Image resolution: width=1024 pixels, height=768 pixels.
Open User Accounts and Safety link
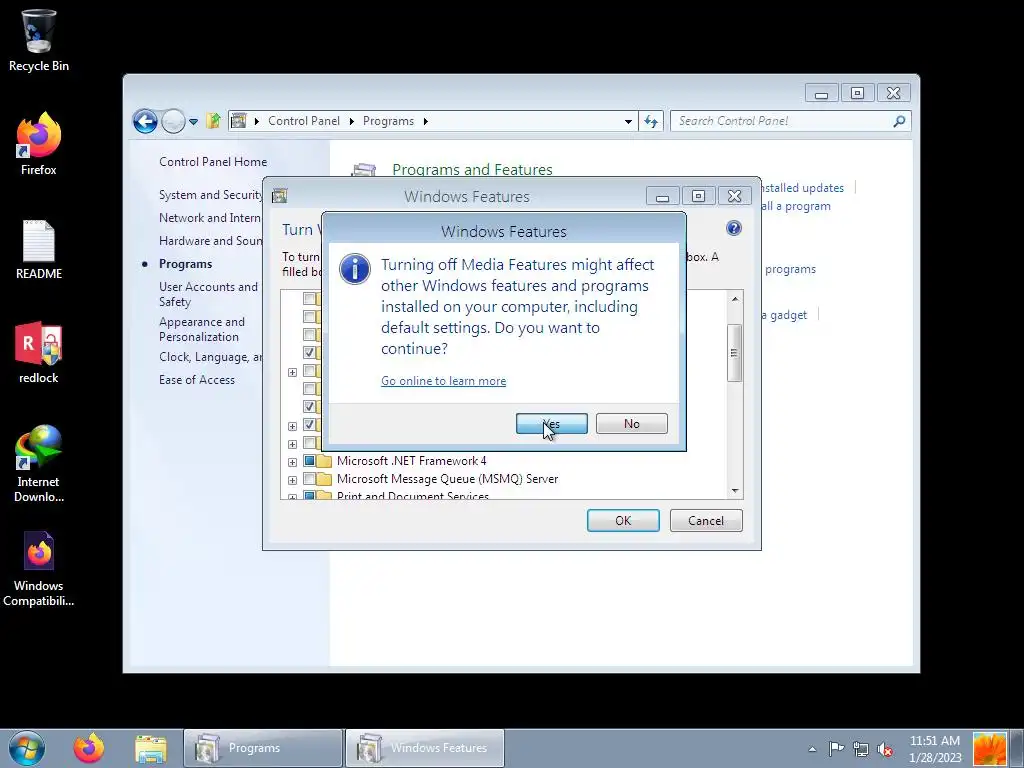[208, 294]
